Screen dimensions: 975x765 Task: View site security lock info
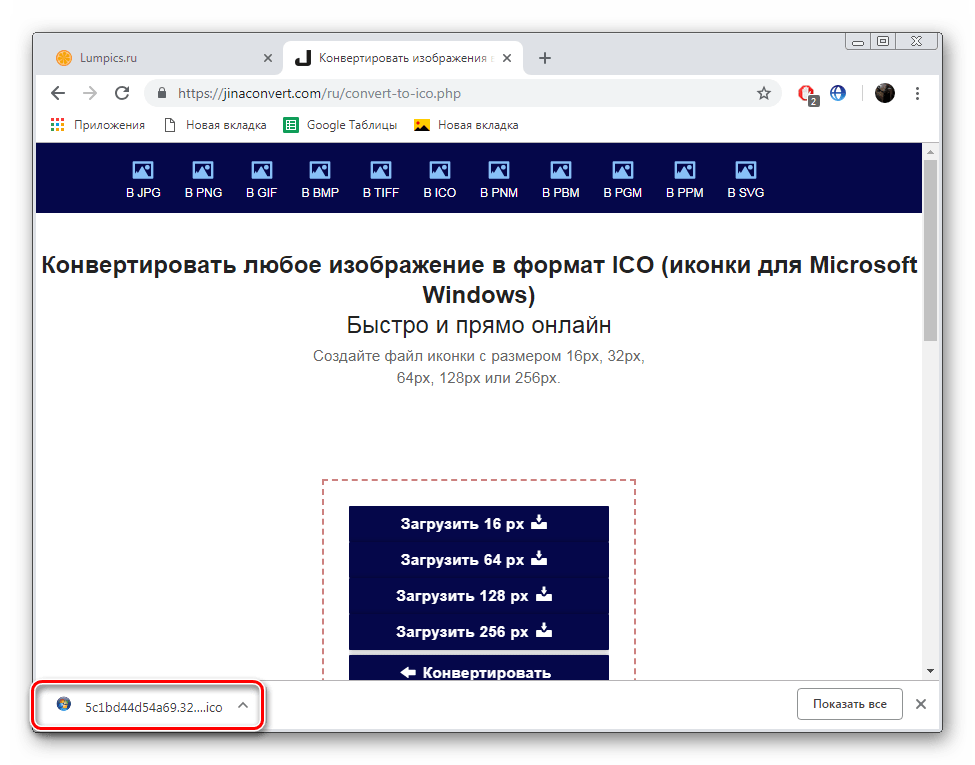162,93
